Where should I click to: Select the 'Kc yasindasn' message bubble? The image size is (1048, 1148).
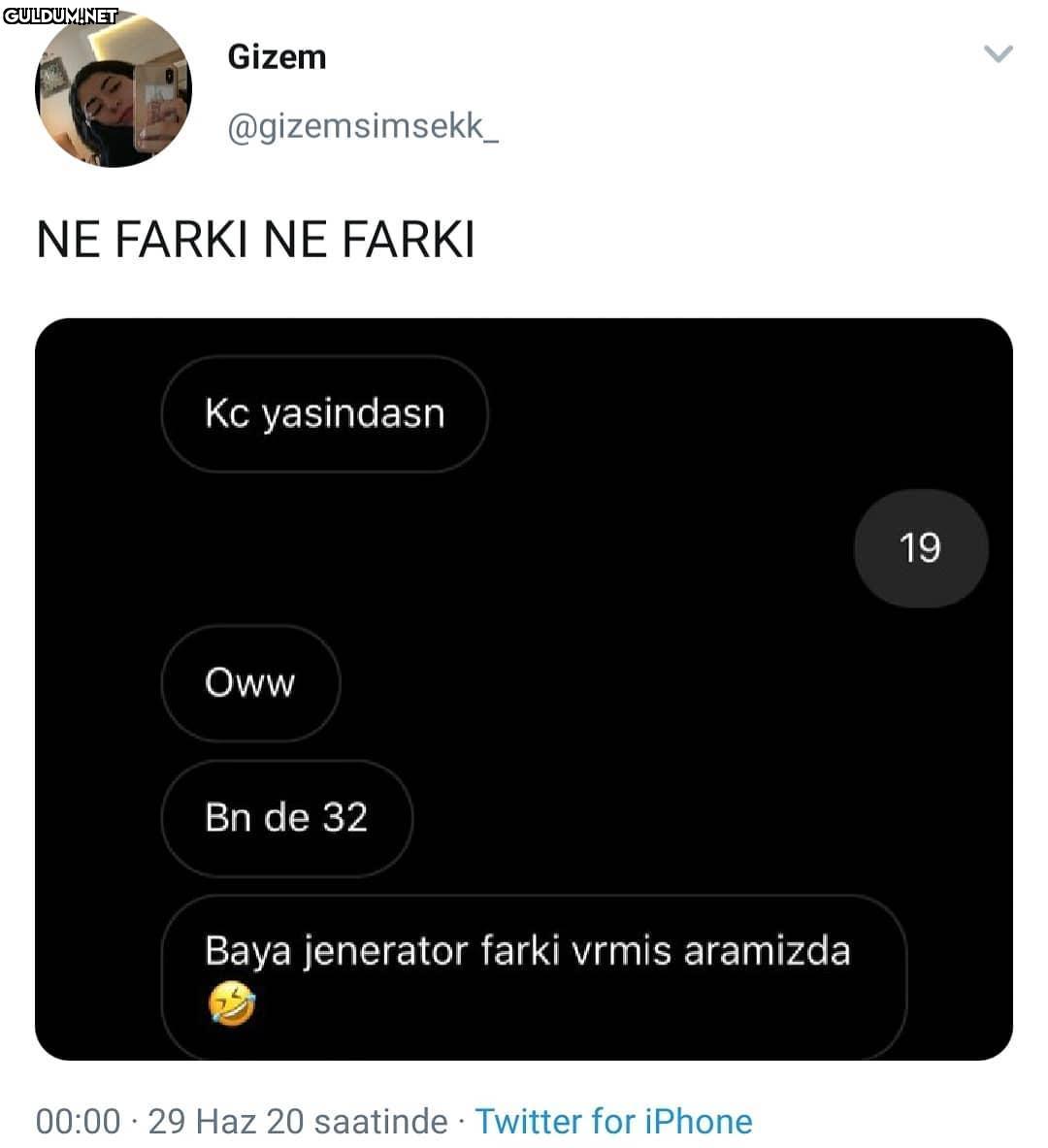(x=324, y=414)
